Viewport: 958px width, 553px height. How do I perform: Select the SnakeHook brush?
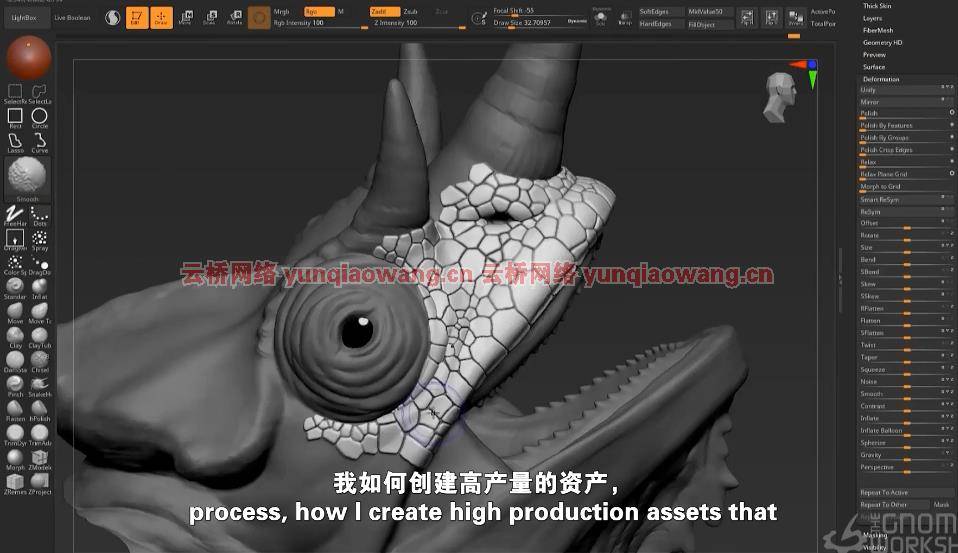click(40, 386)
